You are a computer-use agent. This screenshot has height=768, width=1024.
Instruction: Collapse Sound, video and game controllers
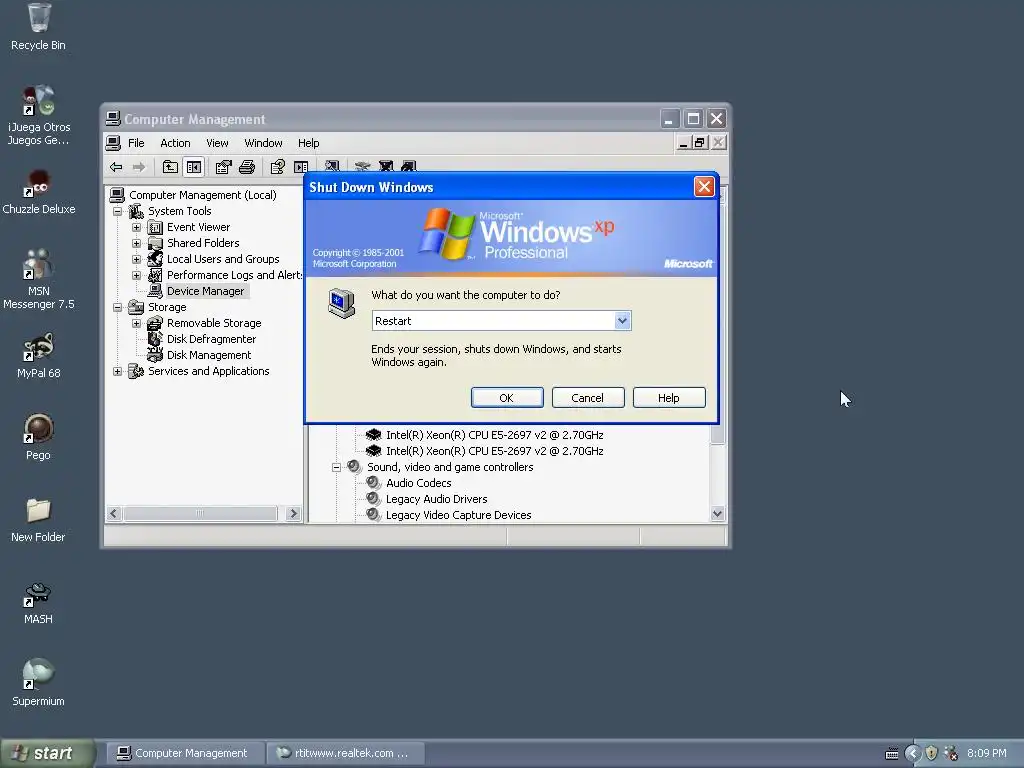(336, 468)
